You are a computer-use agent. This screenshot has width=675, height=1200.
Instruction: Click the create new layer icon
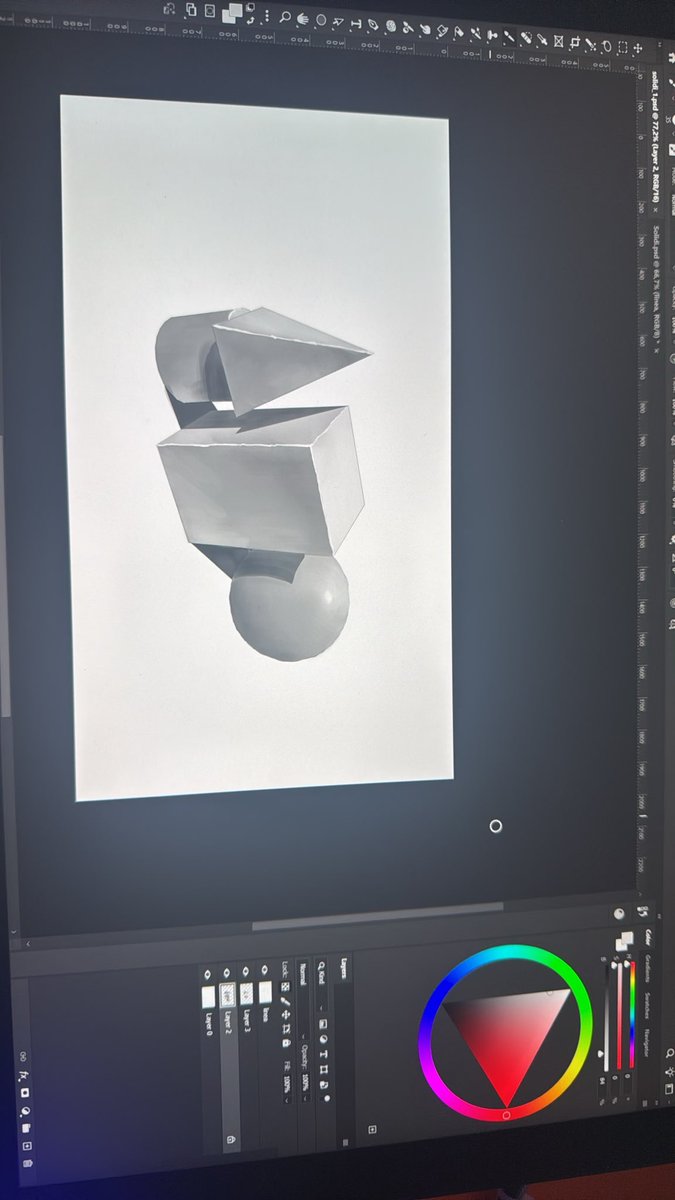(27, 1146)
